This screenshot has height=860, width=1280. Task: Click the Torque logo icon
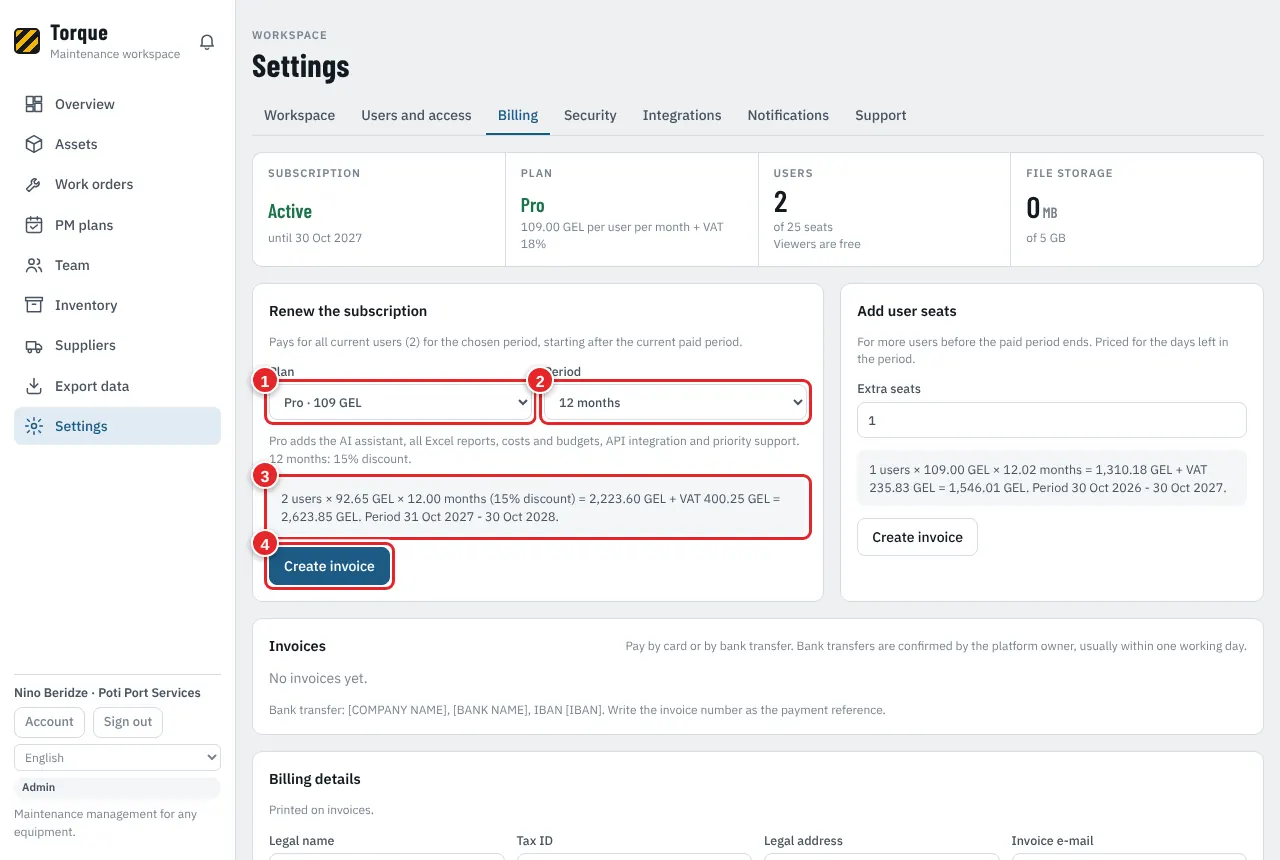coord(27,41)
